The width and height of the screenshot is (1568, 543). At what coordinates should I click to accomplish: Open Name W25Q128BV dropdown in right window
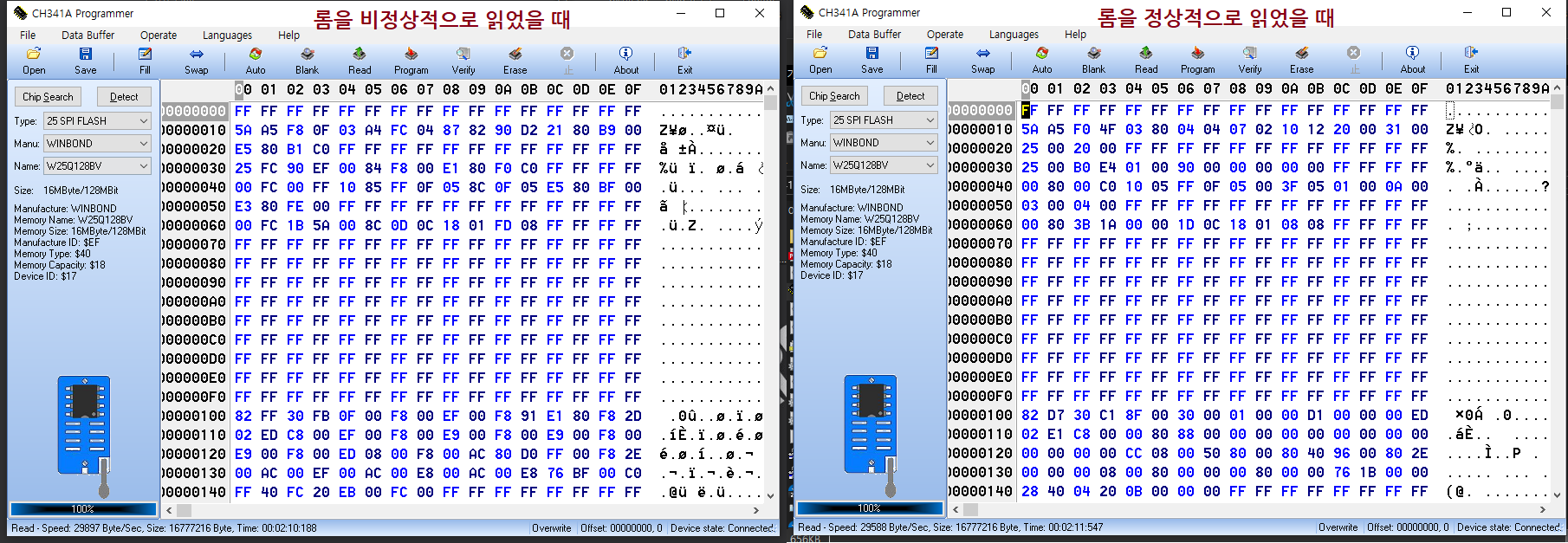884,165
